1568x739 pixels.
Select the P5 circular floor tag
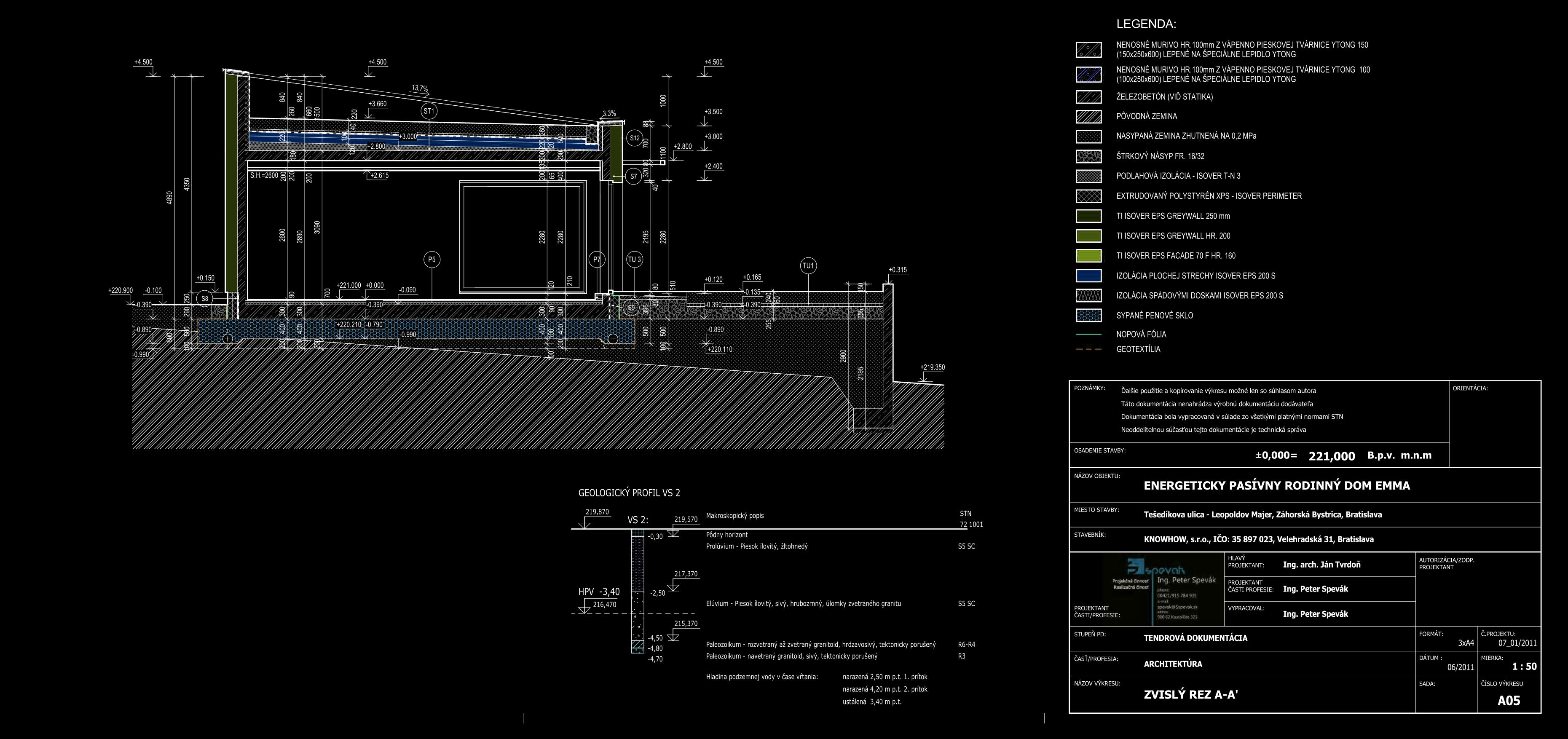(x=432, y=260)
